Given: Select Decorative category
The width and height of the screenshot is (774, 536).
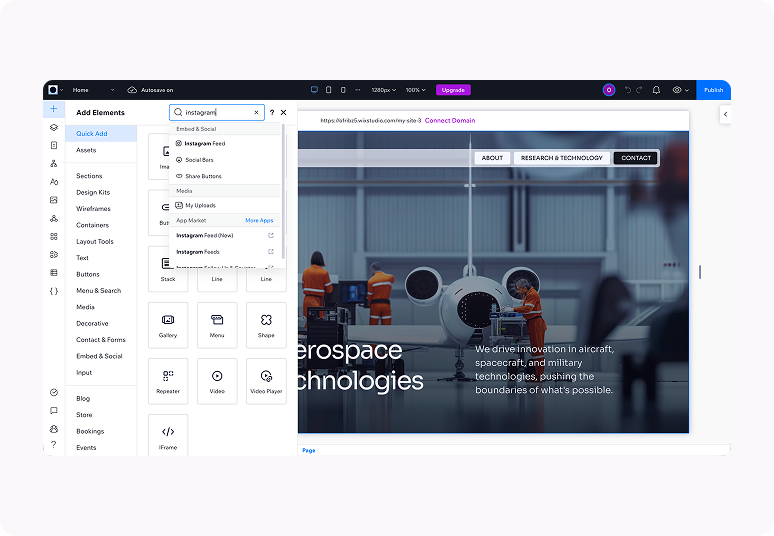Looking at the screenshot, I should pyautogui.click(x=92, y=323).
